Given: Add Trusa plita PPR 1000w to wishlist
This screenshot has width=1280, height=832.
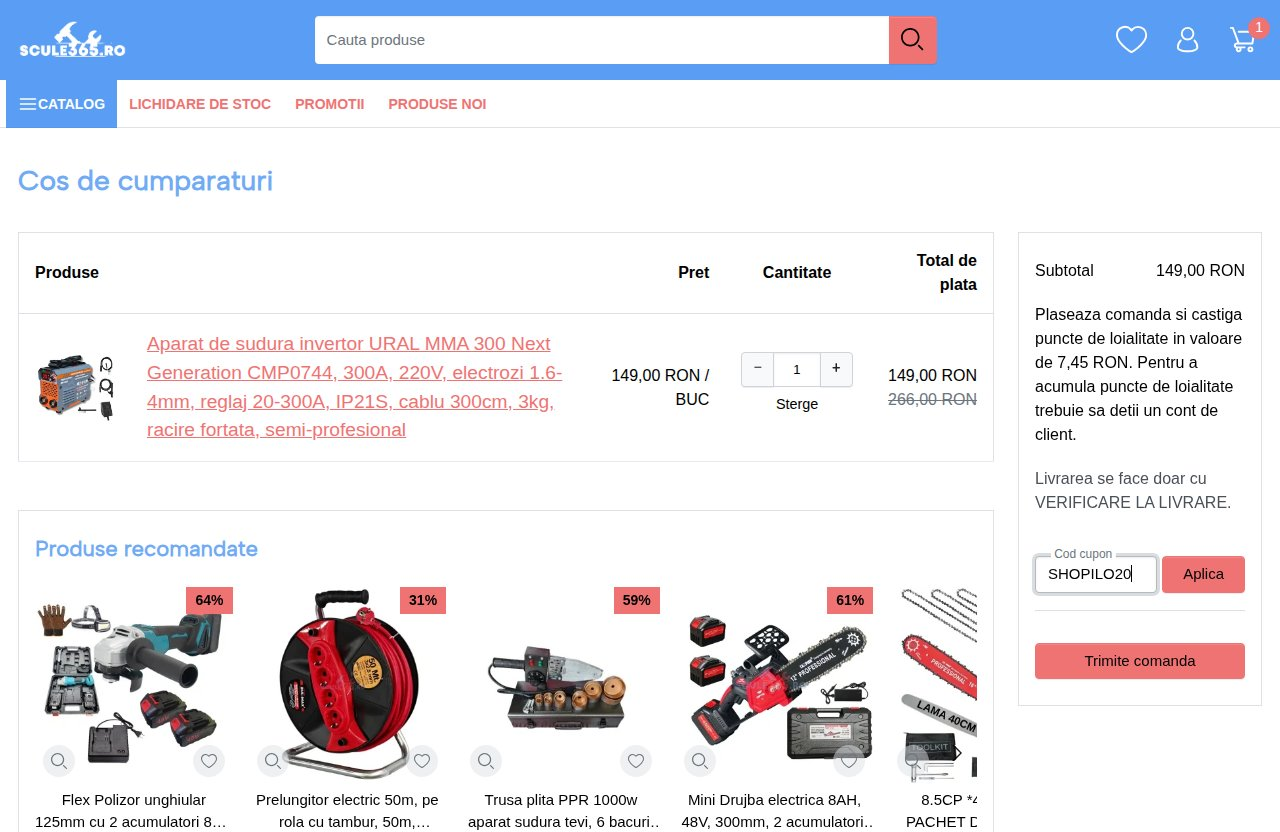Looking at the screenshot, I should (636, 761).
